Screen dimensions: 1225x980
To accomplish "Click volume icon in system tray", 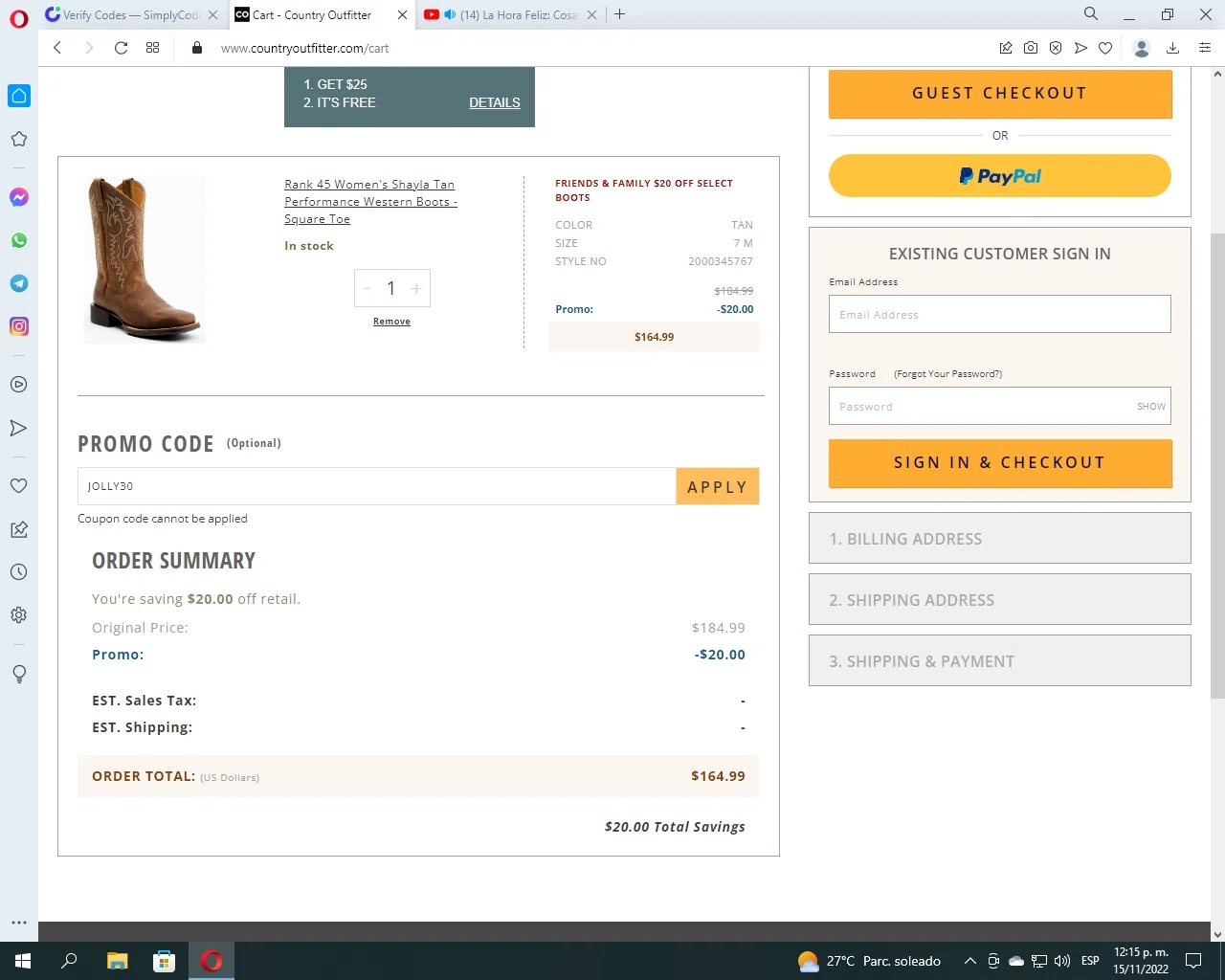I will [x=1062, y=961].
